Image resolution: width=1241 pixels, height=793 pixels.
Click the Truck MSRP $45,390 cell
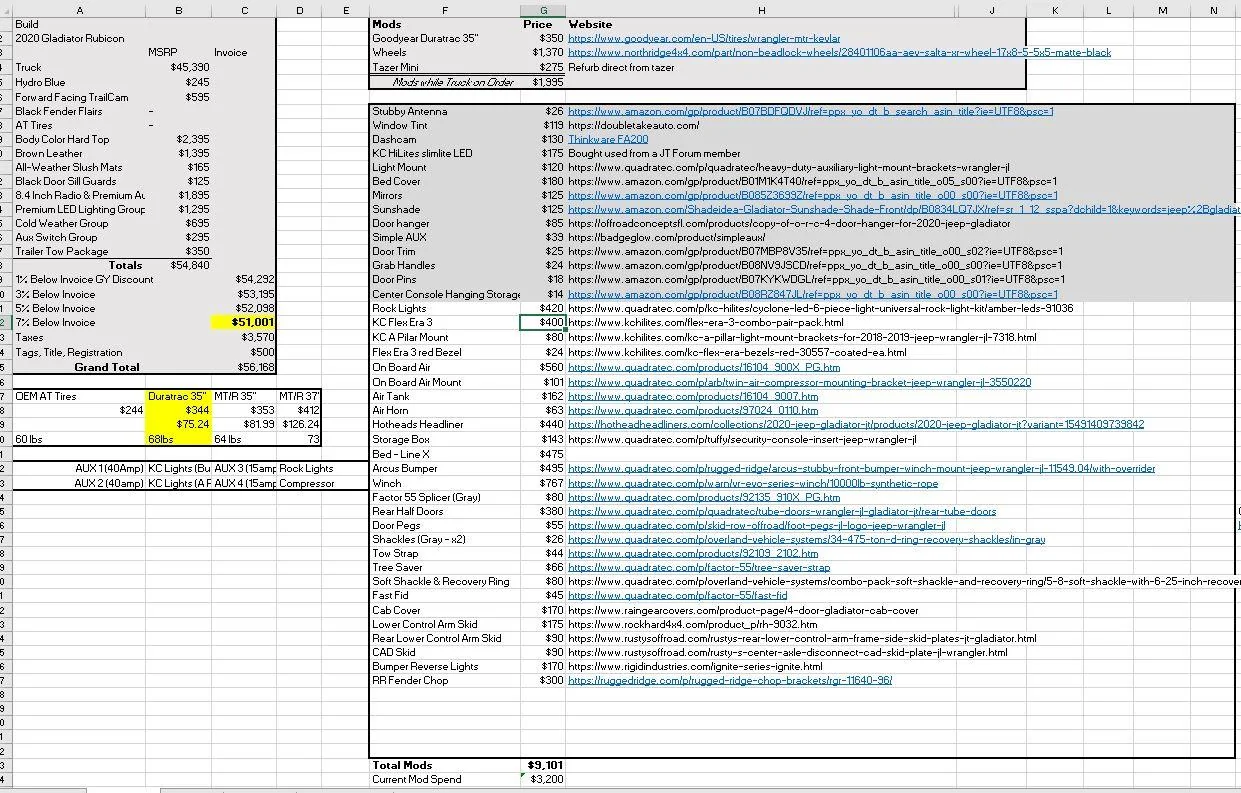179,67
